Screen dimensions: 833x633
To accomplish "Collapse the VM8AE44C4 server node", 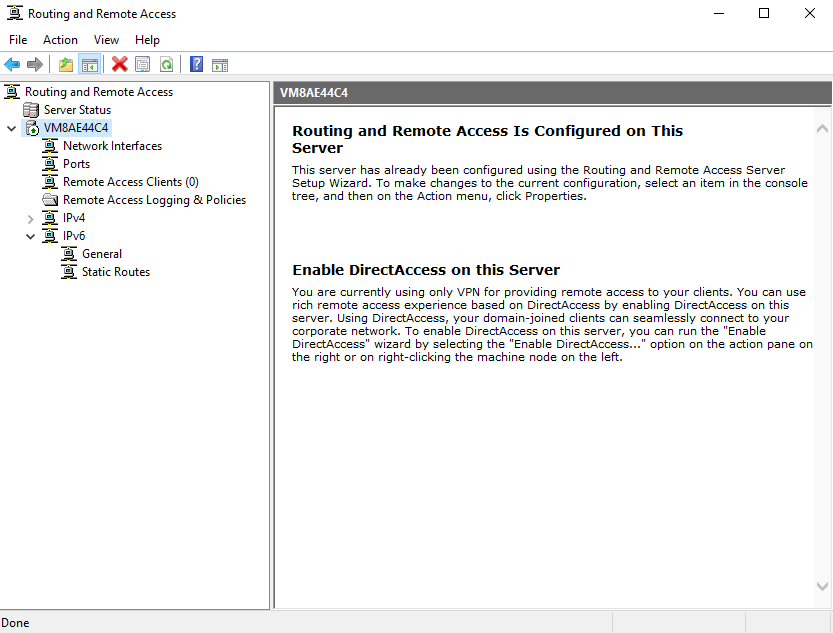I will (11, 129).
